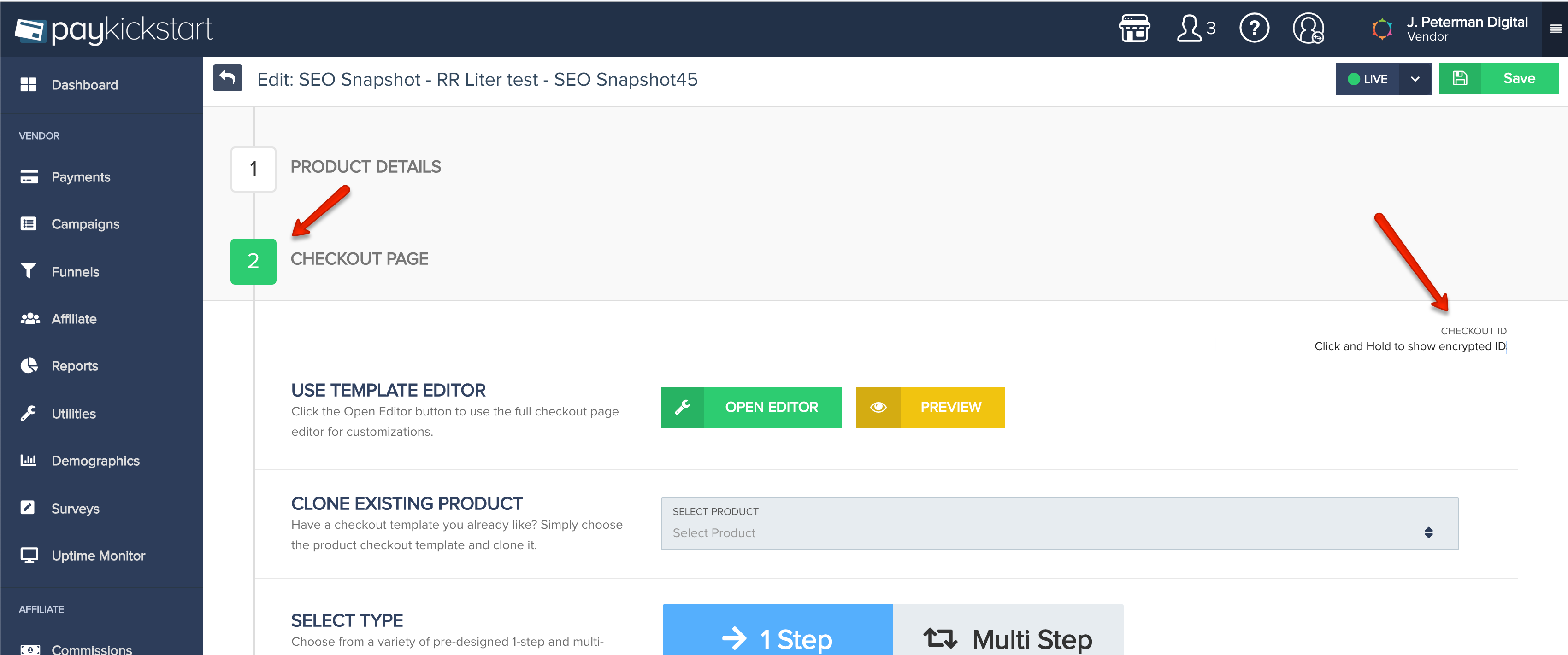Expand the LIVE status dropdown chevron
1568x655 pixels.
(1415, 79)
